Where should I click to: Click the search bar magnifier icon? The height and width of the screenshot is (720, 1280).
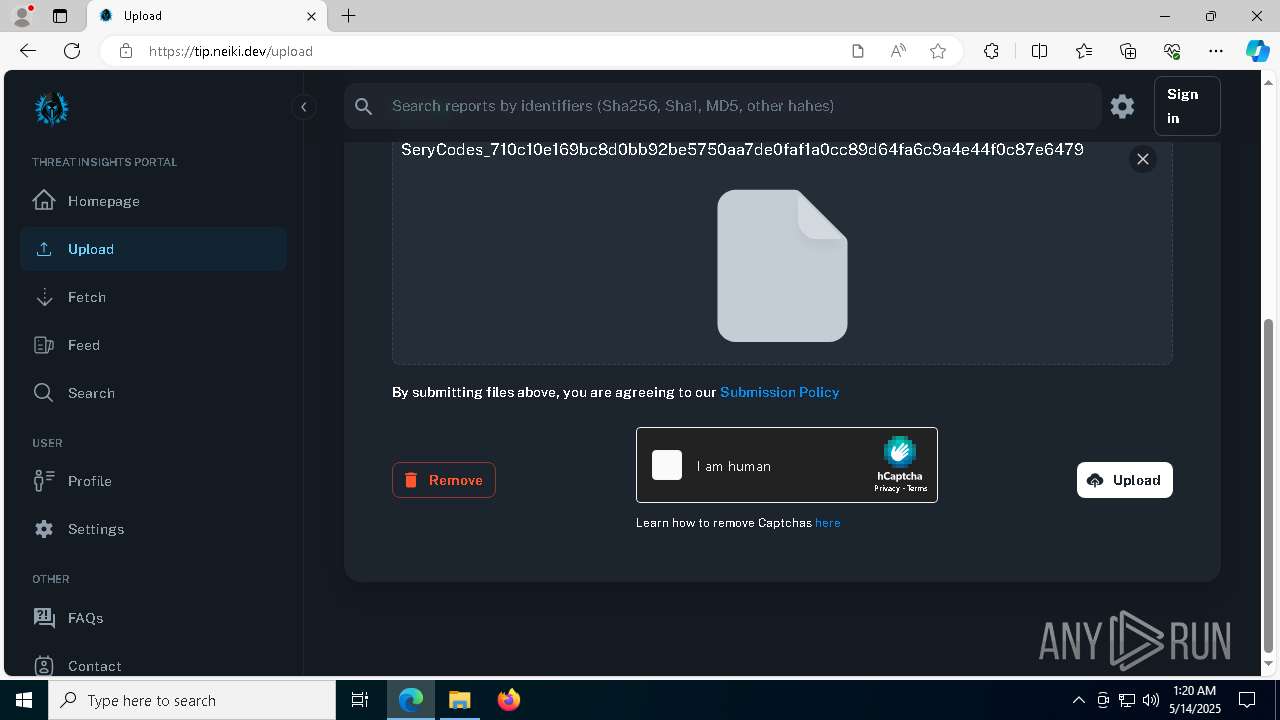(364, 106)
